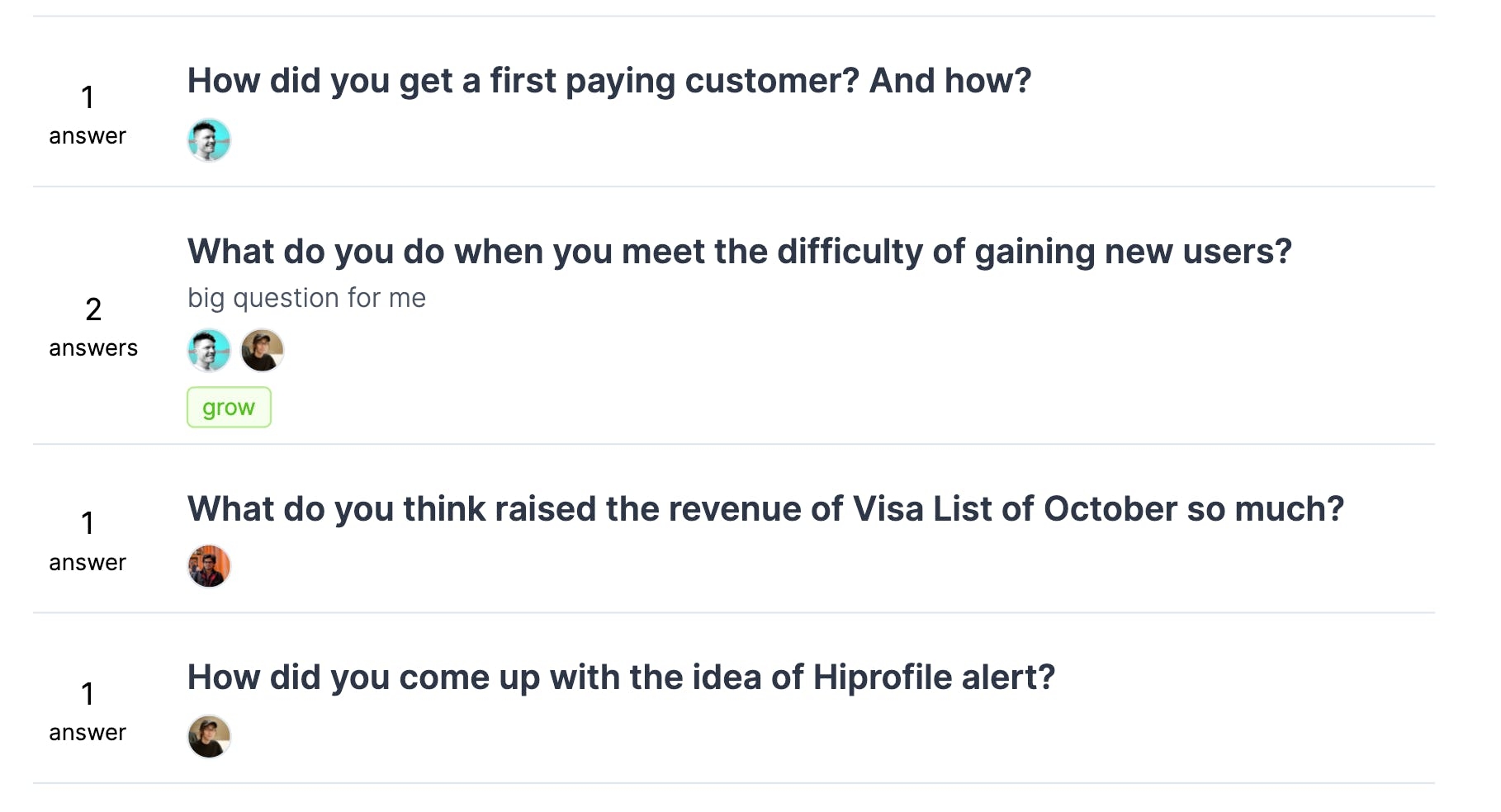Click the "big question for me" description
Screen dimensions: 1501x812
tap(306, 298)
